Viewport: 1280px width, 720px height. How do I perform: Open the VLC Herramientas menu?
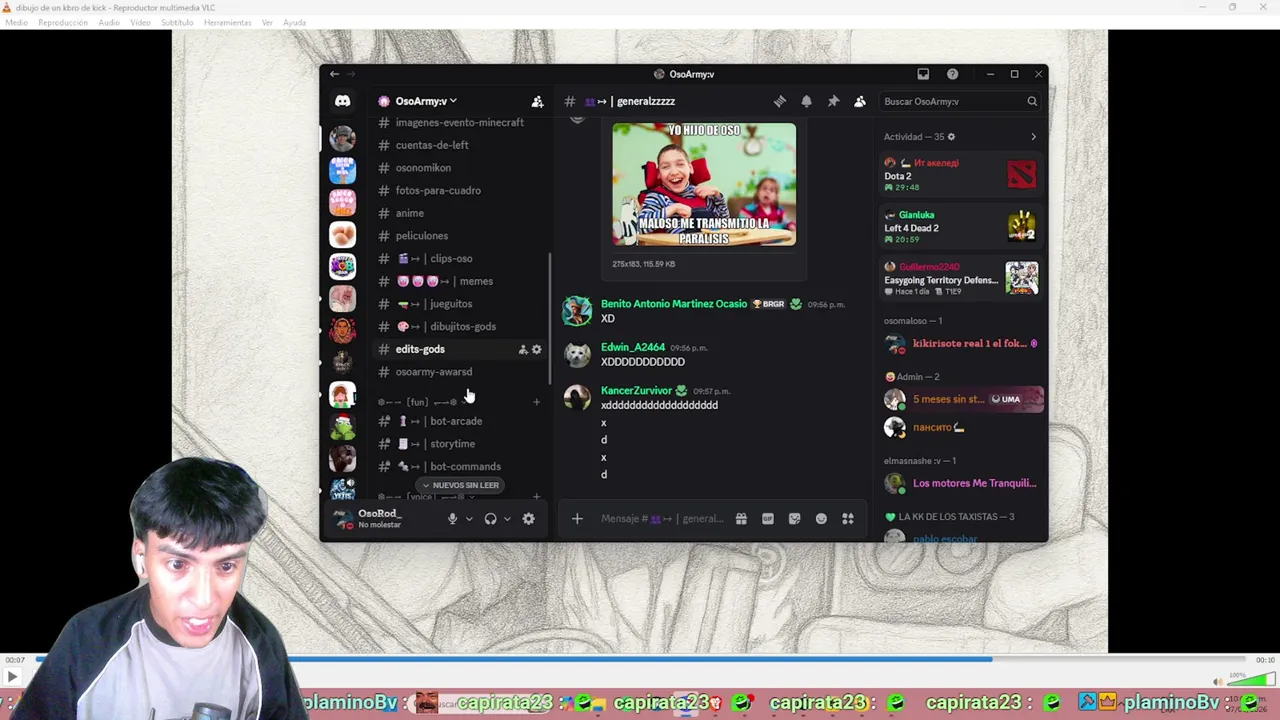click(228, 22)
